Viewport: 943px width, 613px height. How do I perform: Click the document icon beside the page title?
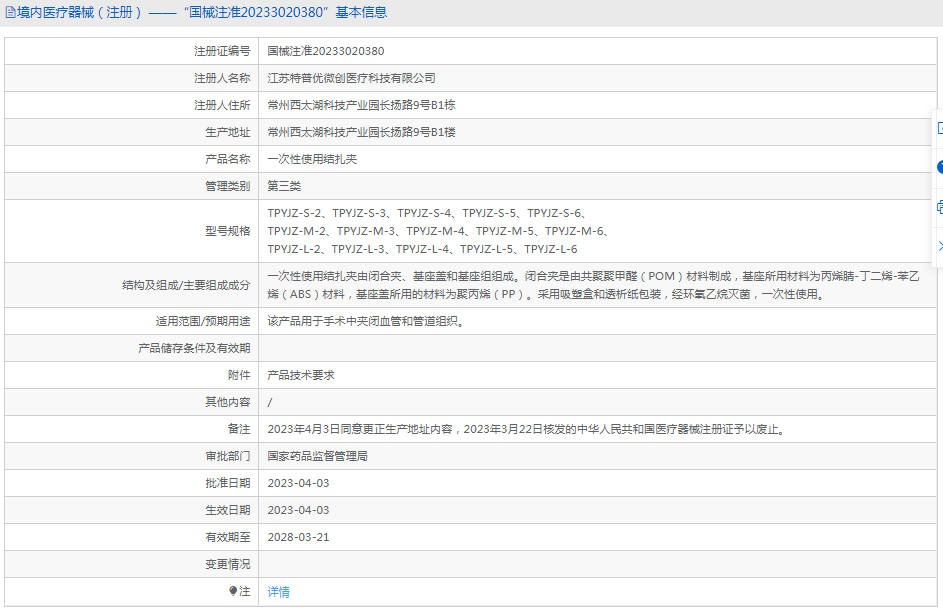pyautogui.click(x=10, y=13)
